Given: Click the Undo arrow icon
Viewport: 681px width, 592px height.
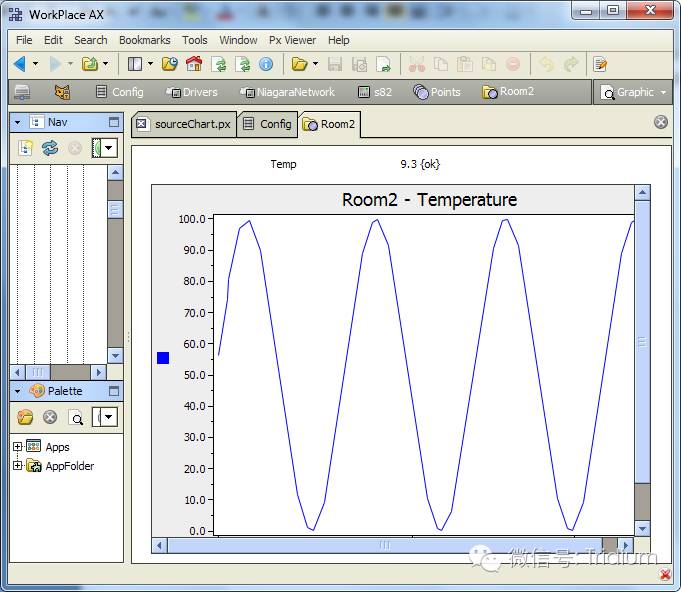Looking at the screenshot, I should 546,64.
